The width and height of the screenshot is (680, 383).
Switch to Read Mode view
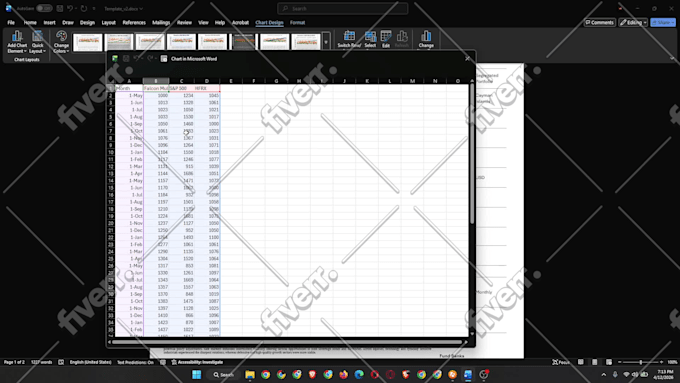pos(581,362)
